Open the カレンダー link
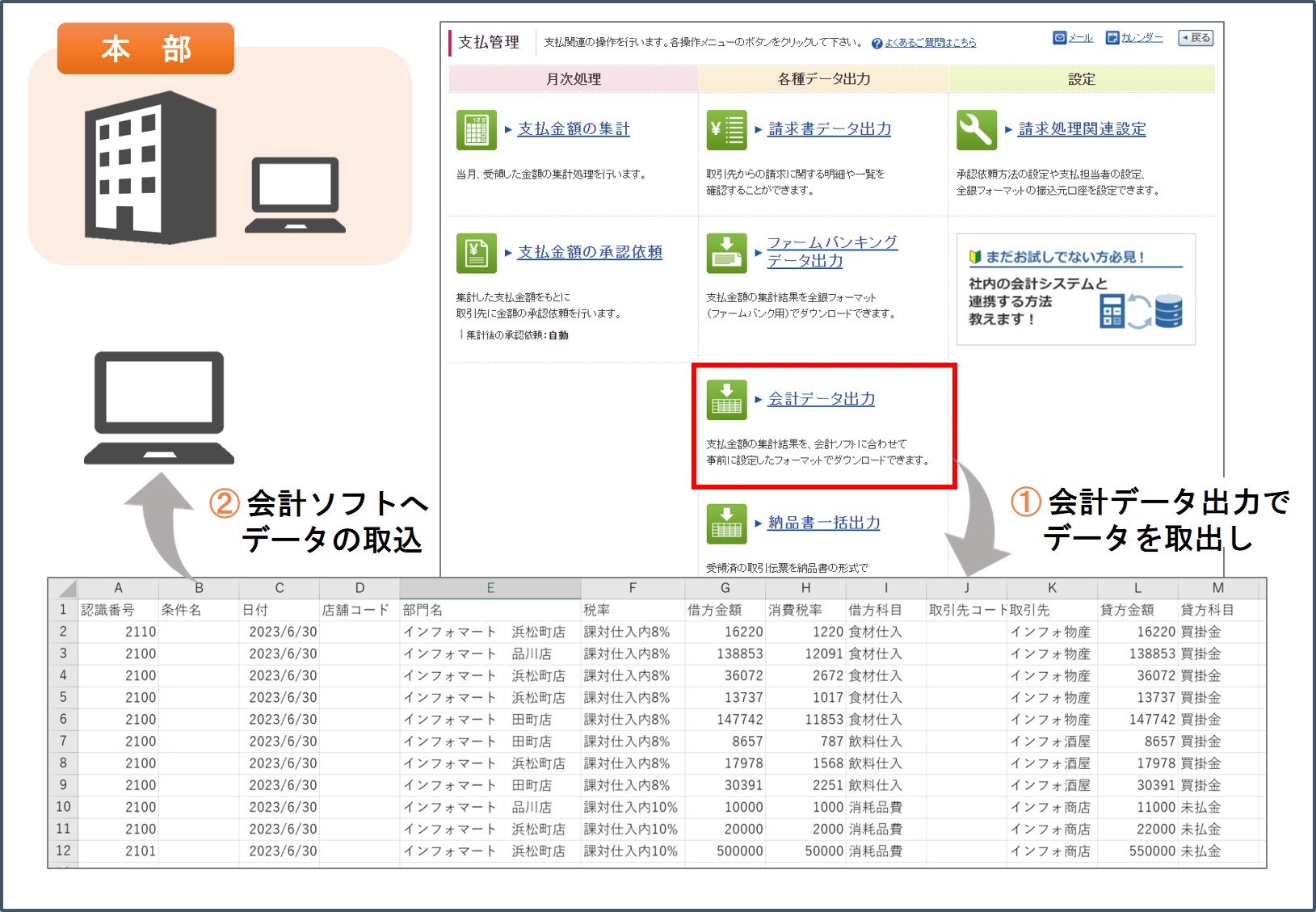 (x=1142, y=38)
